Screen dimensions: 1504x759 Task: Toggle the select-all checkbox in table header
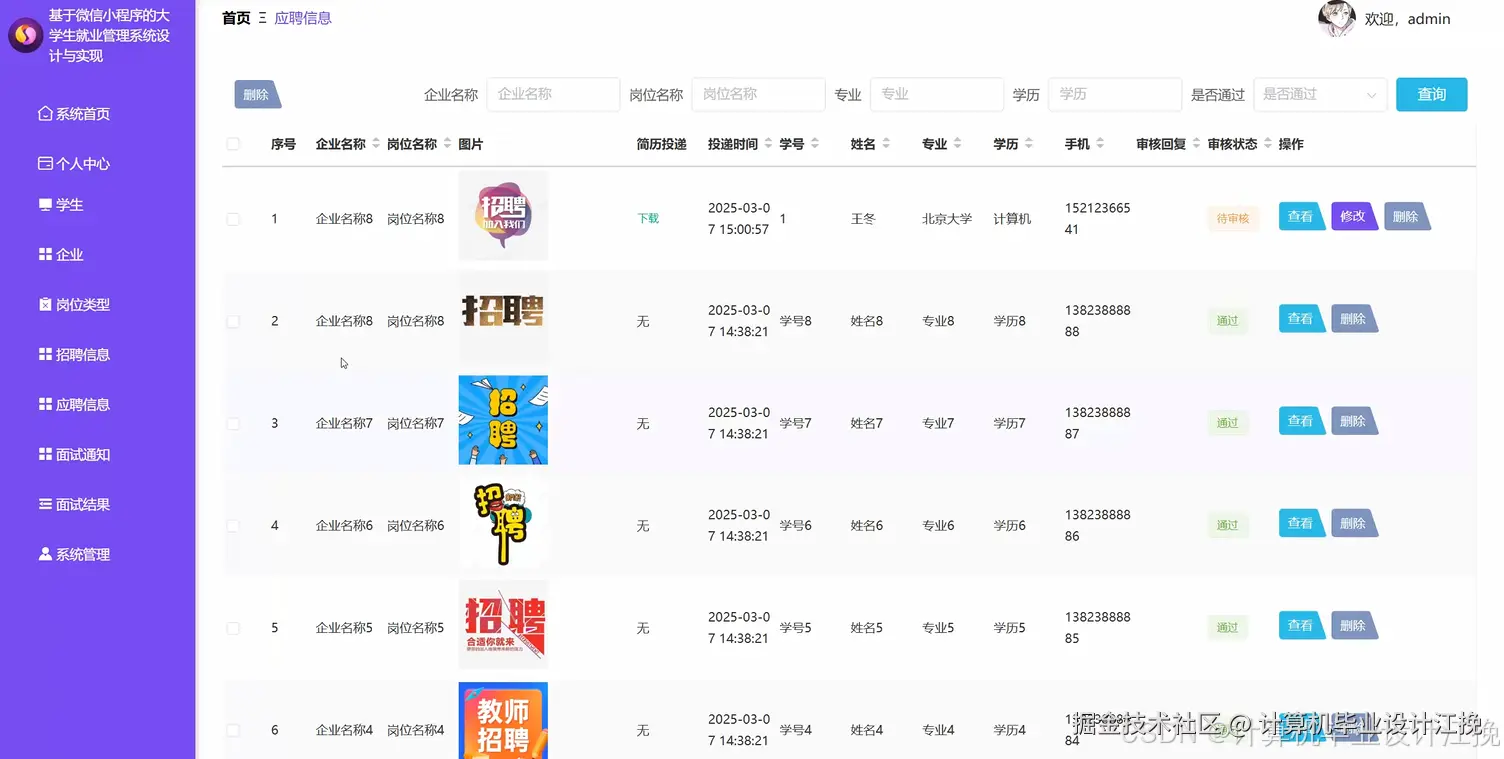coord(233,143)
